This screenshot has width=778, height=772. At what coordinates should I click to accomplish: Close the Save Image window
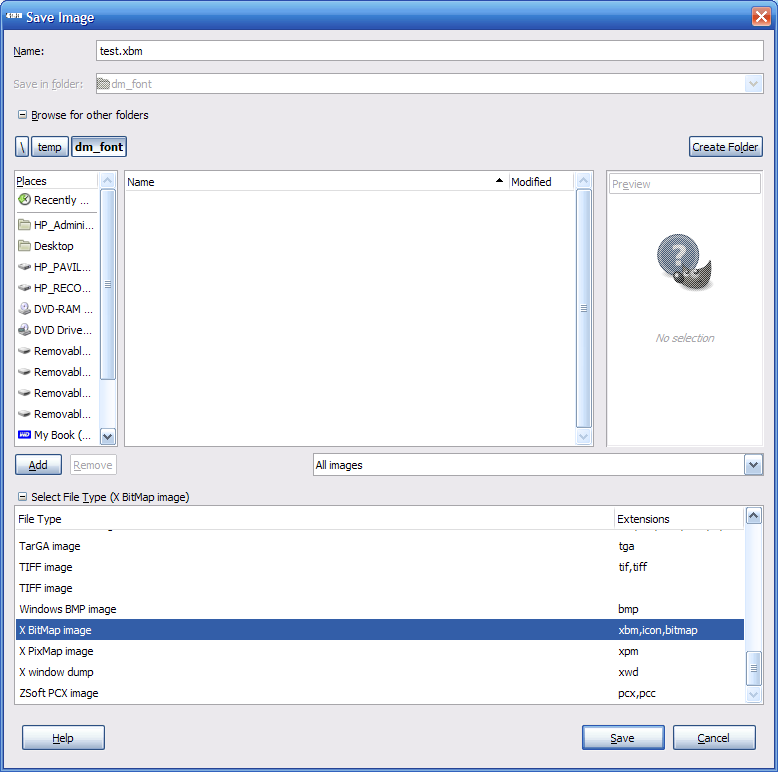pyautogui.click(x=761, y=16)
